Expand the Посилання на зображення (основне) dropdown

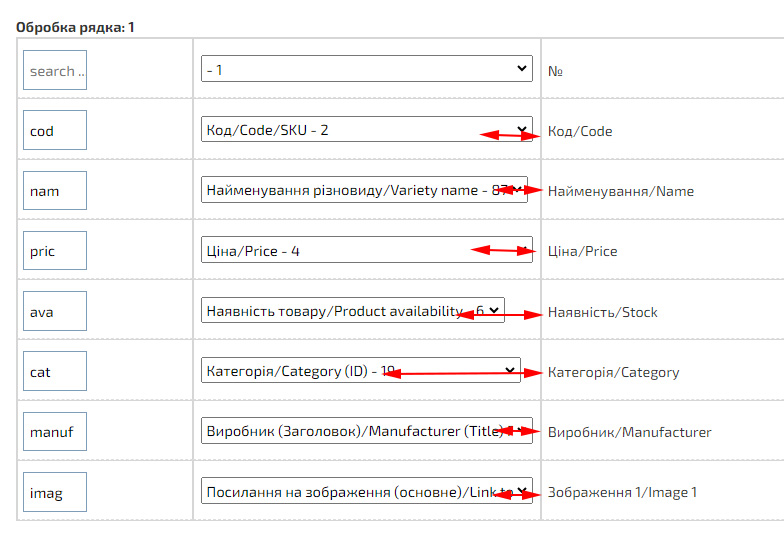coord(366,491)
